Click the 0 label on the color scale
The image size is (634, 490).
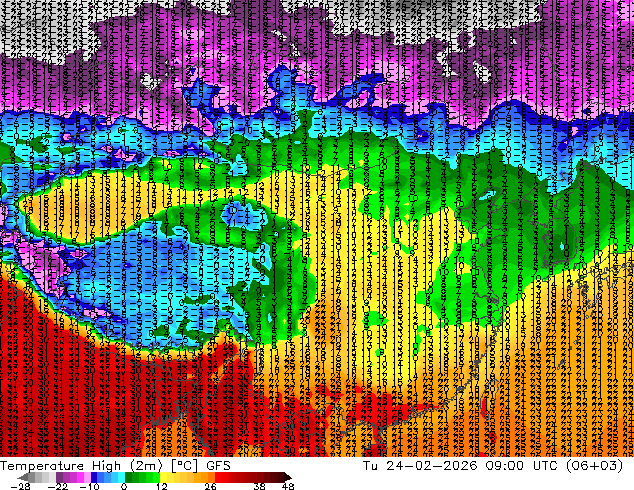pyautogui.click(x=124, y=486)
